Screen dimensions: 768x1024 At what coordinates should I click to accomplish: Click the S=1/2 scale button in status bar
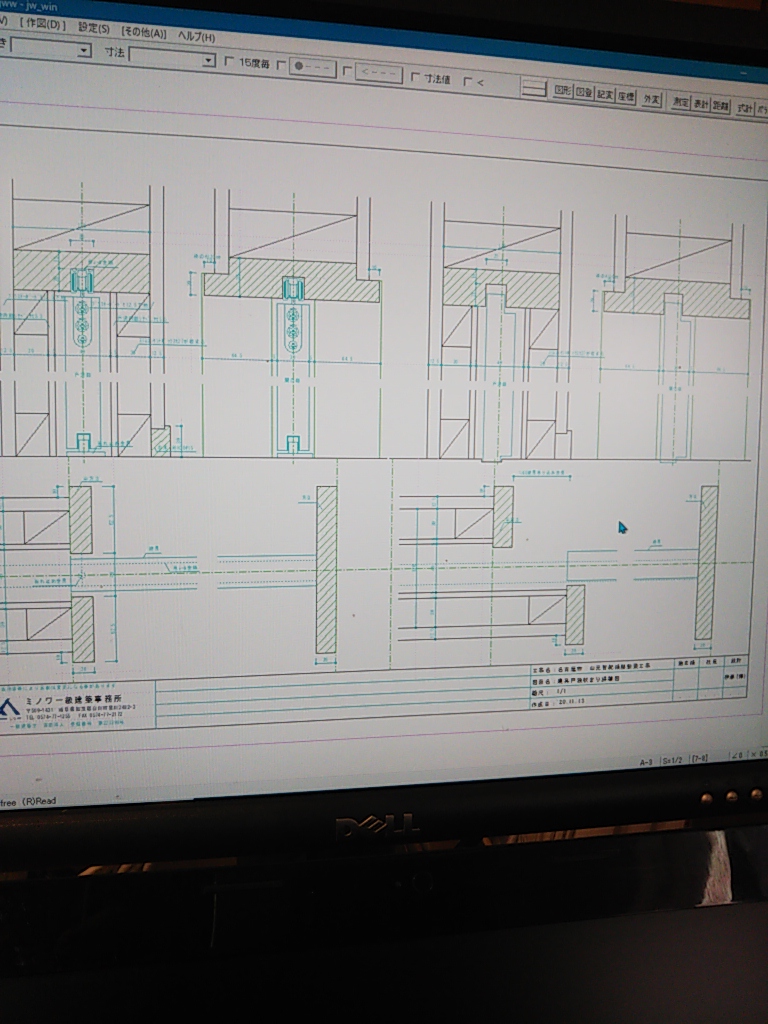pyautogui.click(x=671, y=761)
